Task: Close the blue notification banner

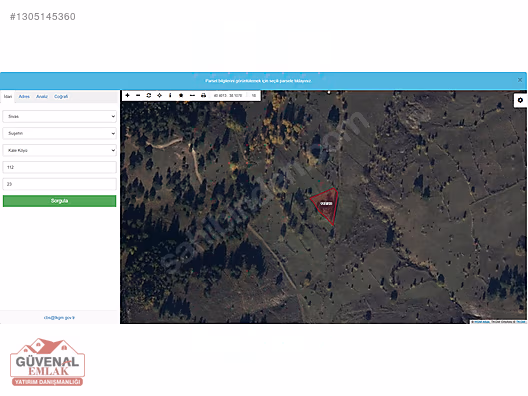Action: 520,80
